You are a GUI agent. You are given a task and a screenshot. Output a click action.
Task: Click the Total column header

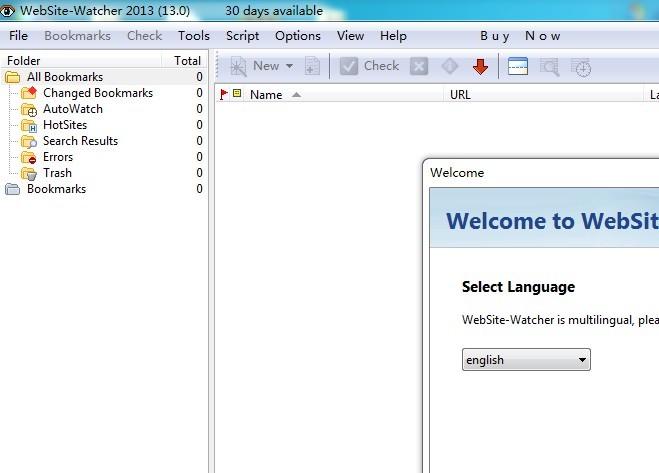click(x=185, y=61)
